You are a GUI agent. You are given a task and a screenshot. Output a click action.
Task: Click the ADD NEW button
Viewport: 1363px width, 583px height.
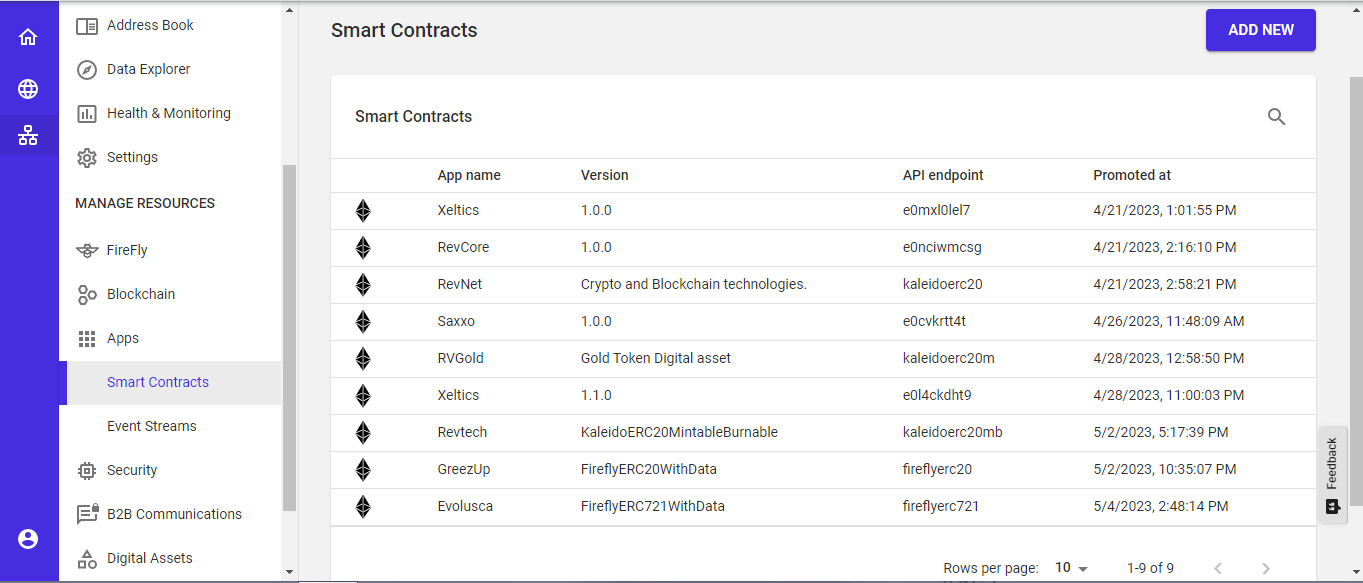(1260, 30)
